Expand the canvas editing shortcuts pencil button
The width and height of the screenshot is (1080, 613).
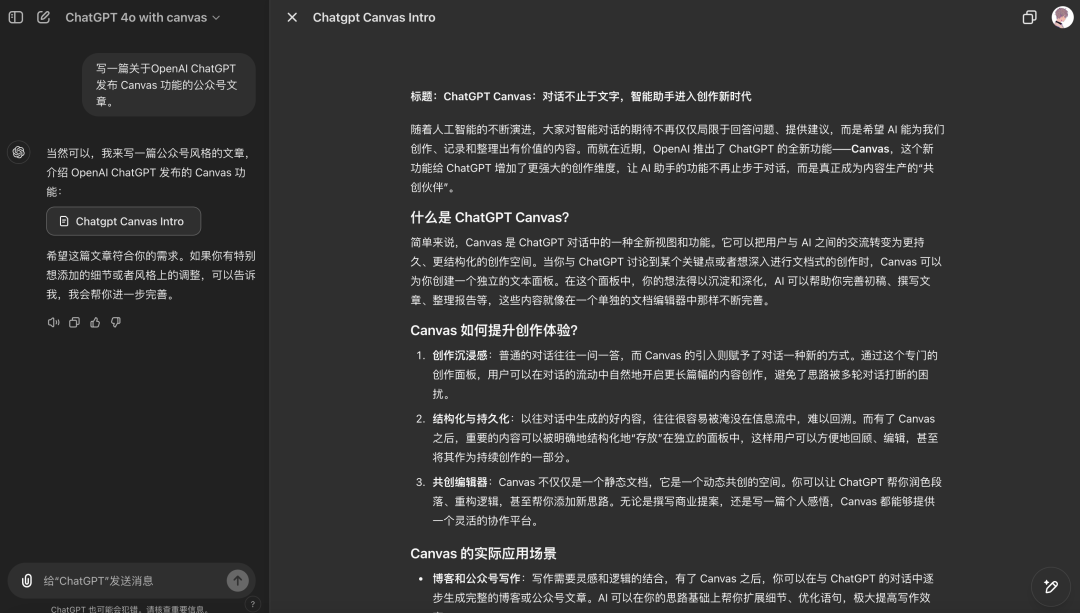[x=1050, y=586]
